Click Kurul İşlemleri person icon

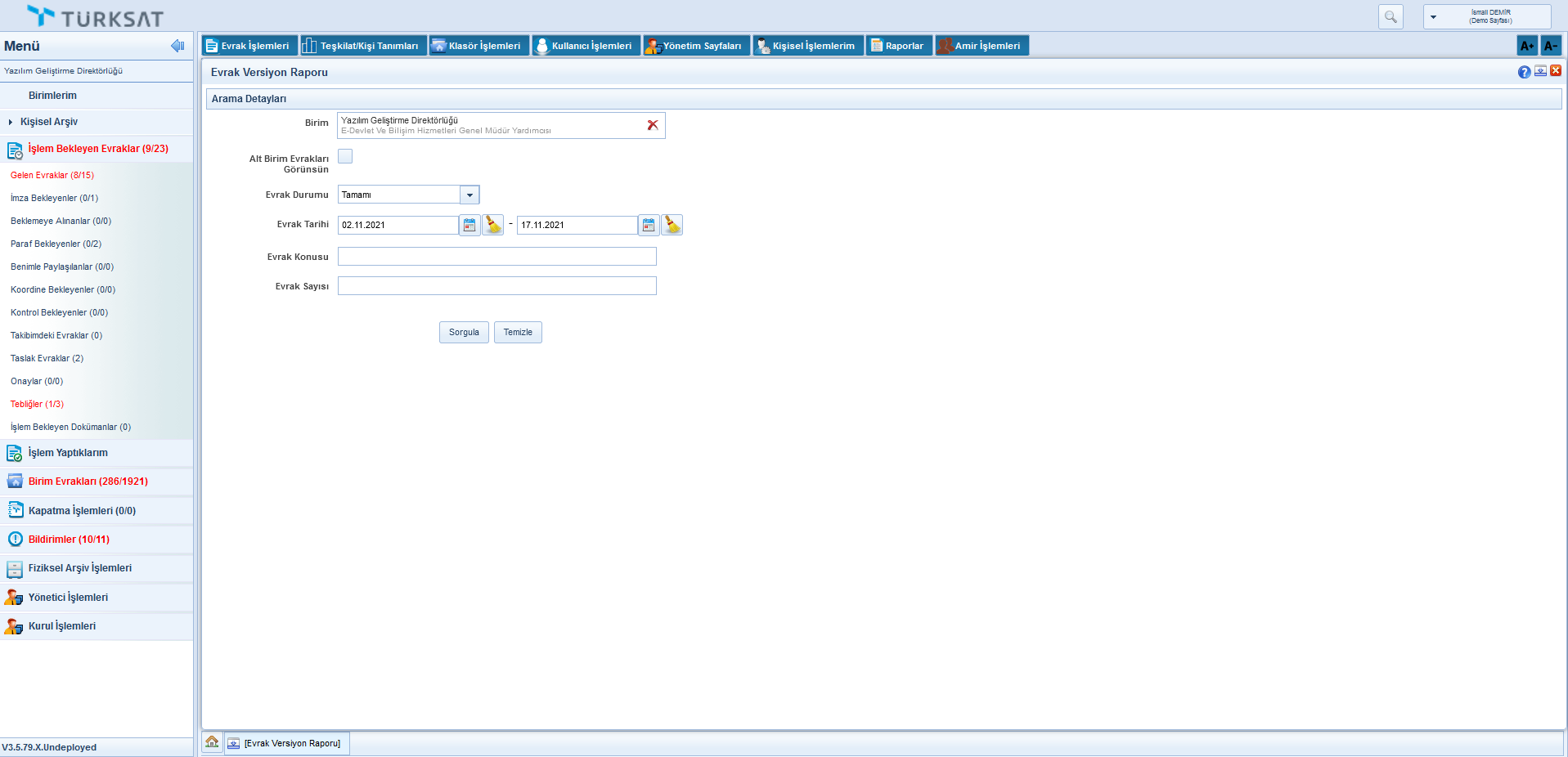coord(14,626)
